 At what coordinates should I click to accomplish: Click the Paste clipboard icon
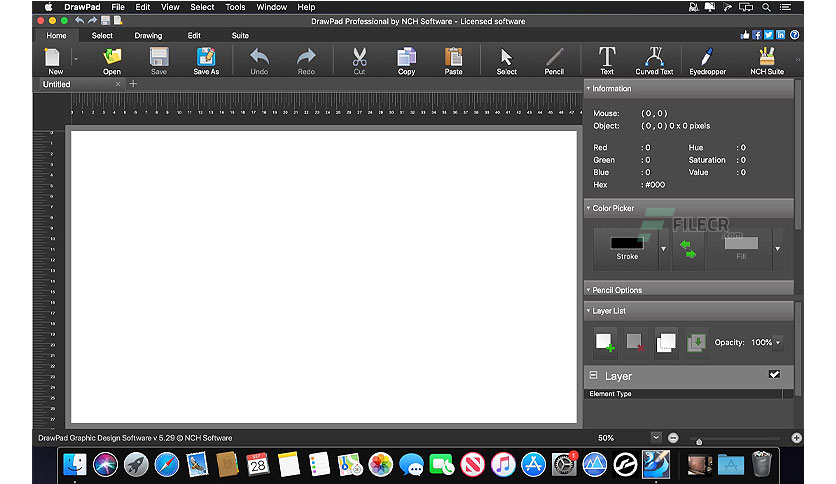click(x=453, y=61)
